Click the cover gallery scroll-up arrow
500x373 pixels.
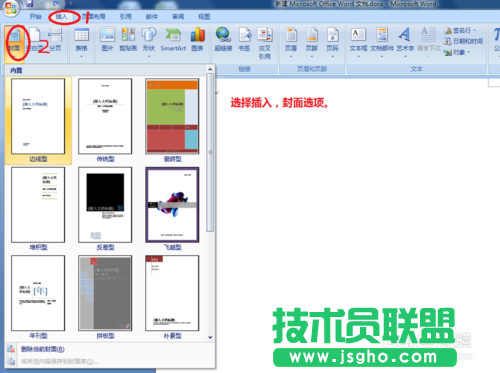click(210, 69)
